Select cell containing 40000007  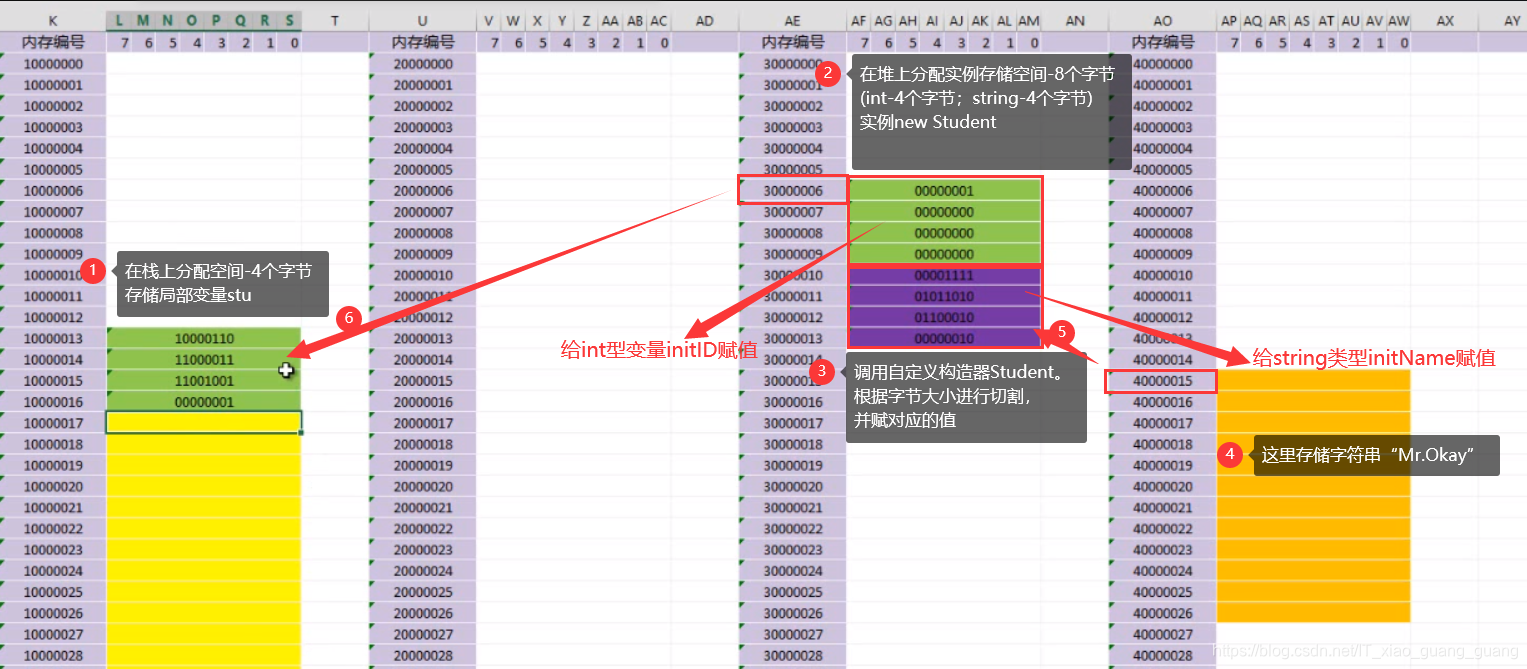click(x=1162, y=212)
